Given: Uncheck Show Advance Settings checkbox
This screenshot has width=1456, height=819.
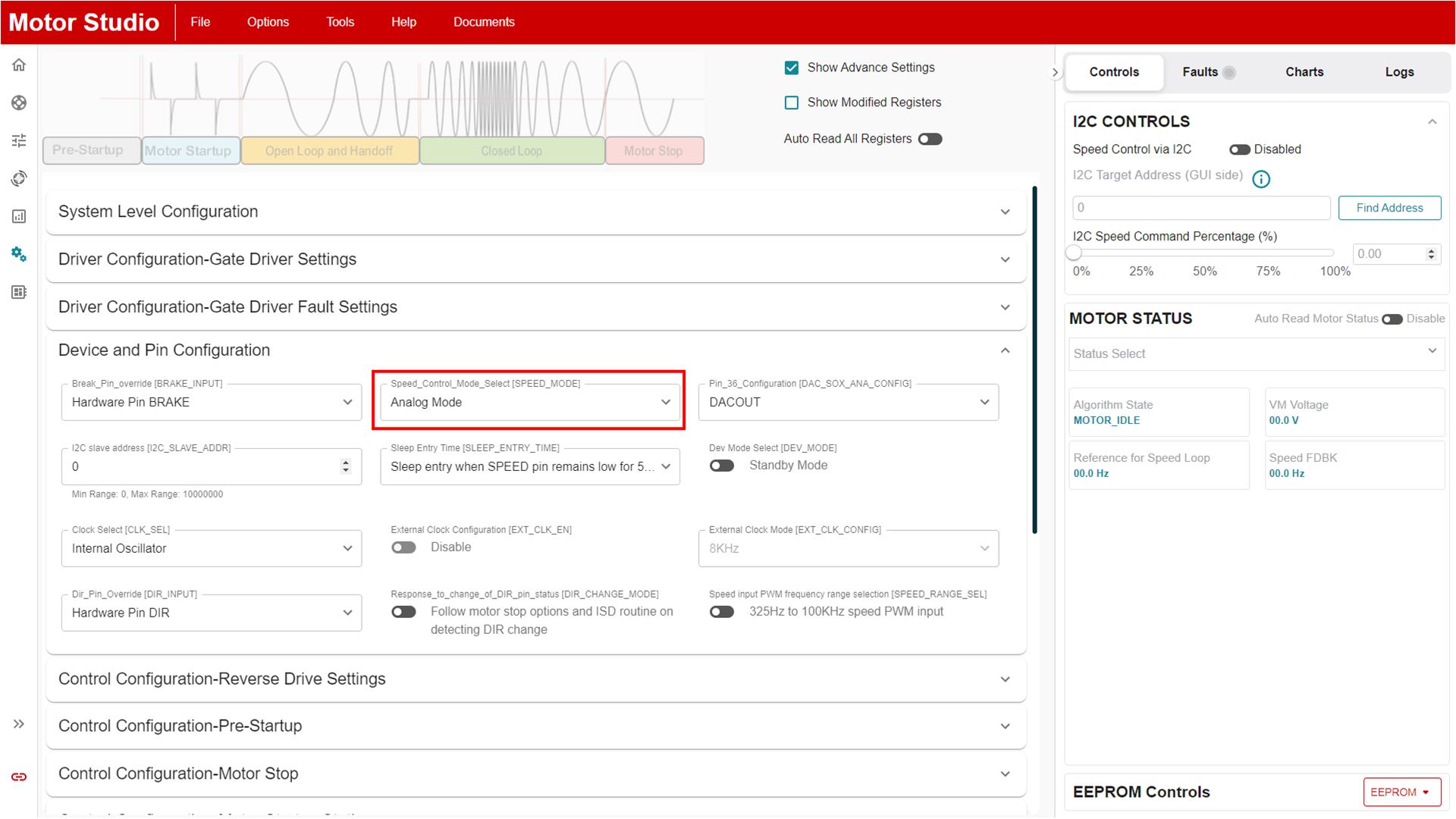Looking at the screenshot, I should [x=792, y=67].
